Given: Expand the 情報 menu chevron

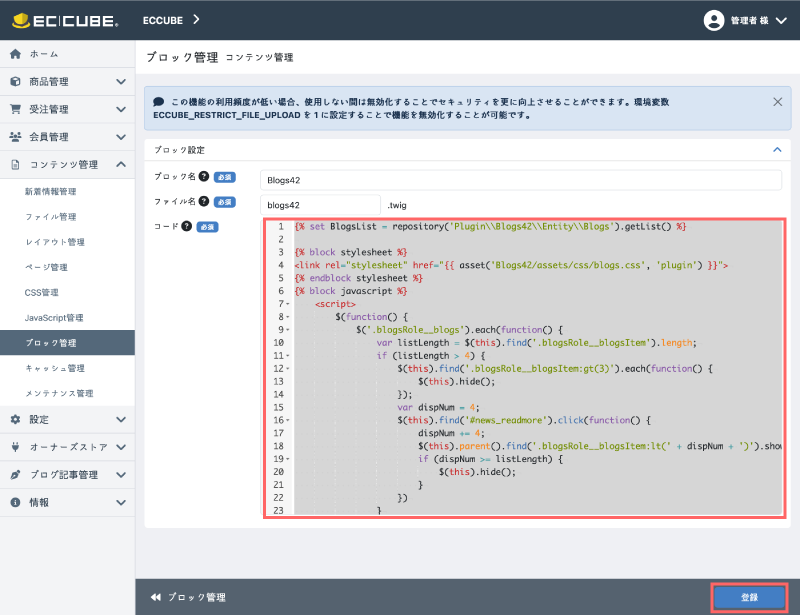Looking at the screenshot, I should click(x=121, y=502).
